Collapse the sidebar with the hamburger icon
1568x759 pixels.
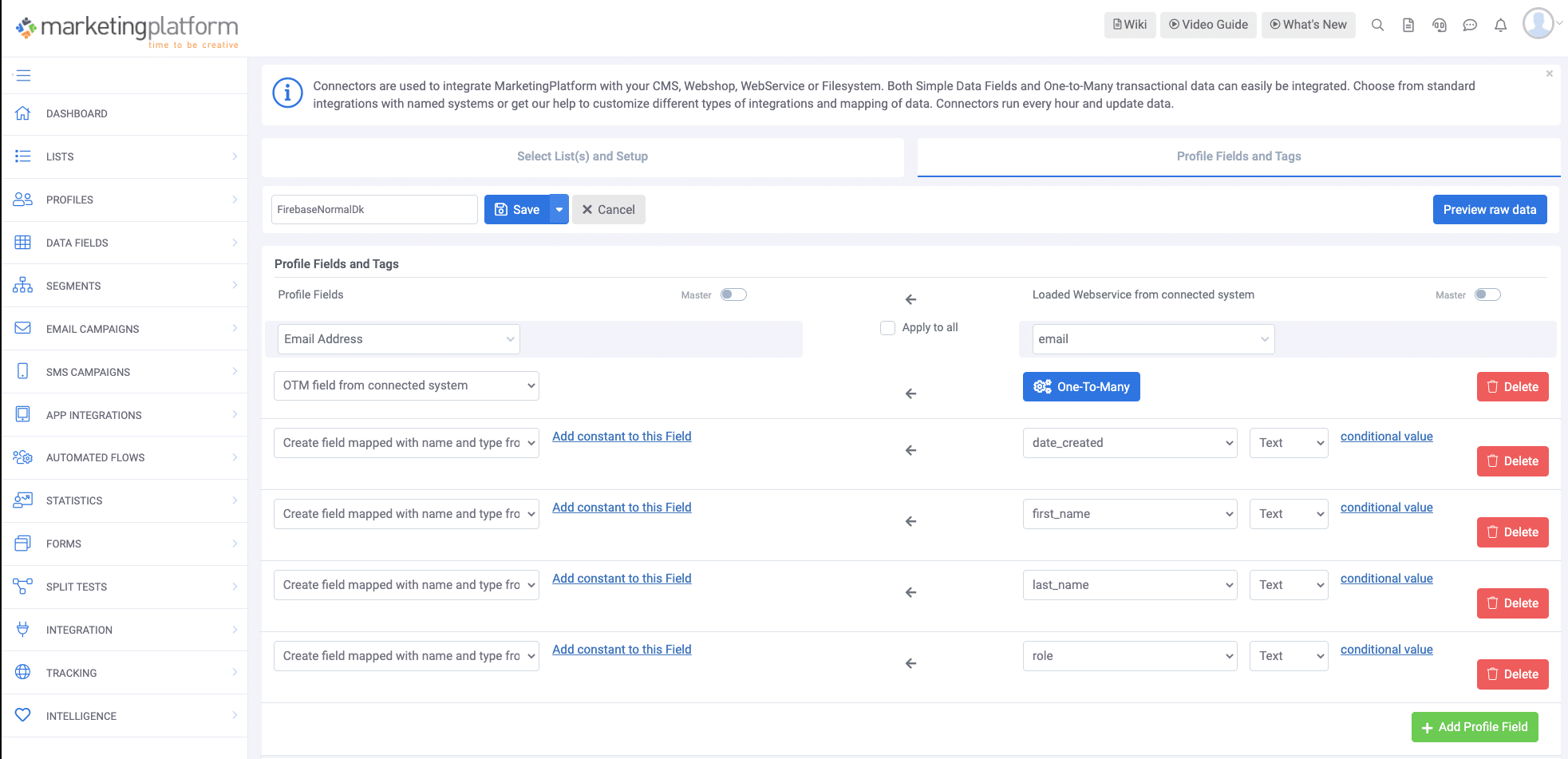pos(23,76)
